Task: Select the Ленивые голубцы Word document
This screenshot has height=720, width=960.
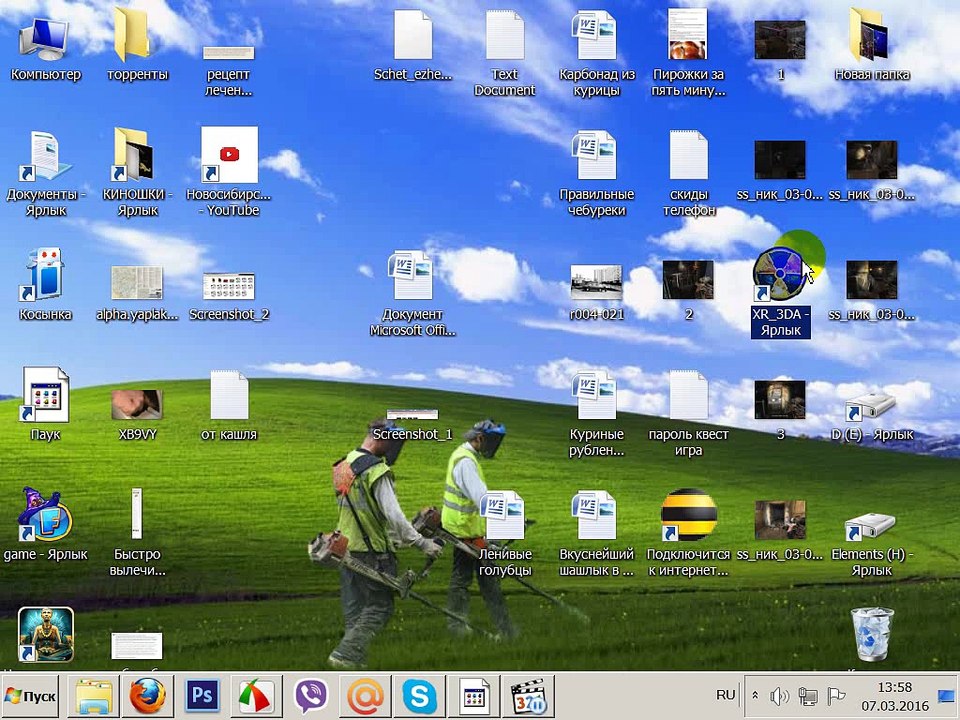Action: [x=504, y=534]
